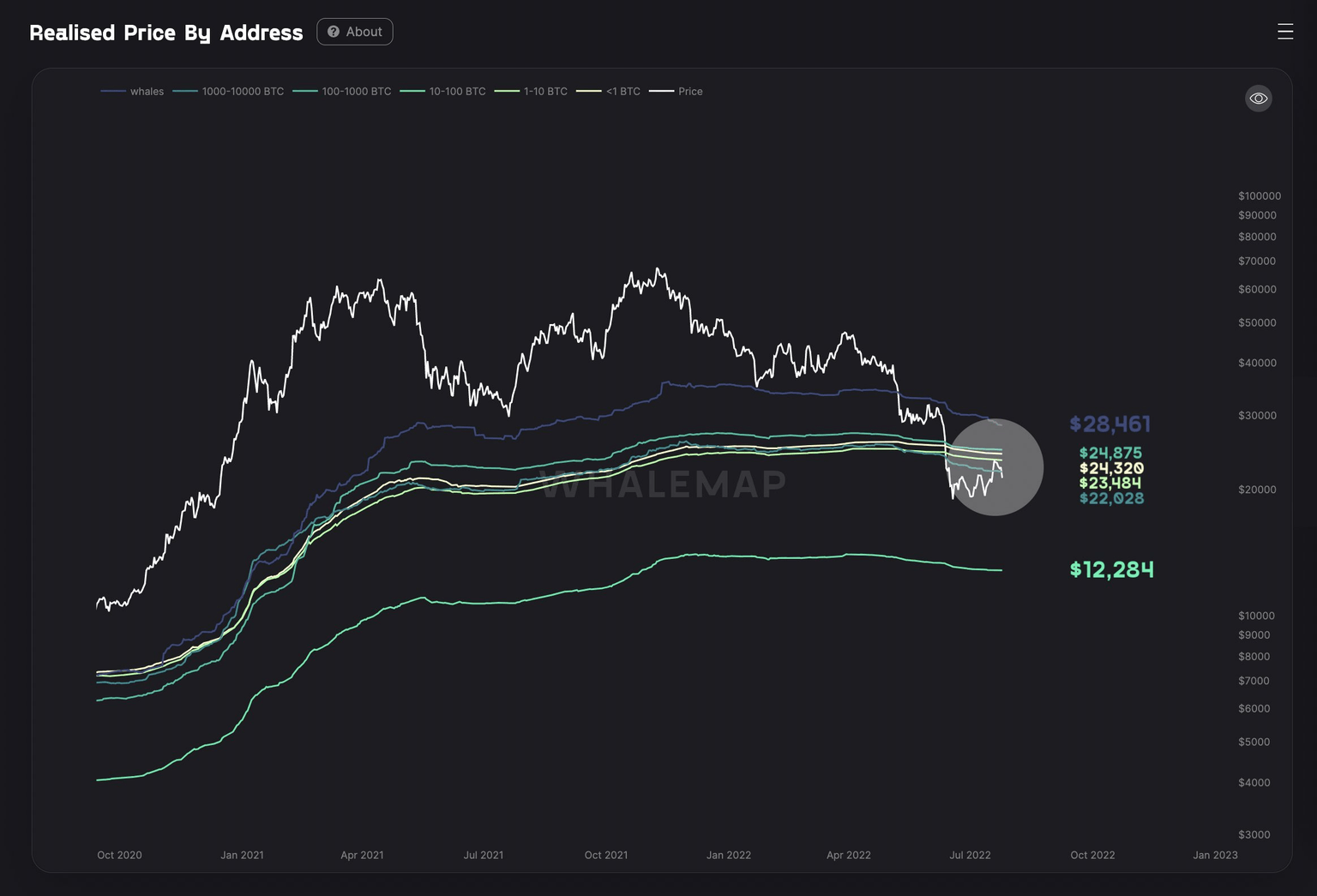Image resolution: width=1317 pixels, height=896 pixels.
Task: Click the $28,461 whales value label
Action: tap(1110, 424)
